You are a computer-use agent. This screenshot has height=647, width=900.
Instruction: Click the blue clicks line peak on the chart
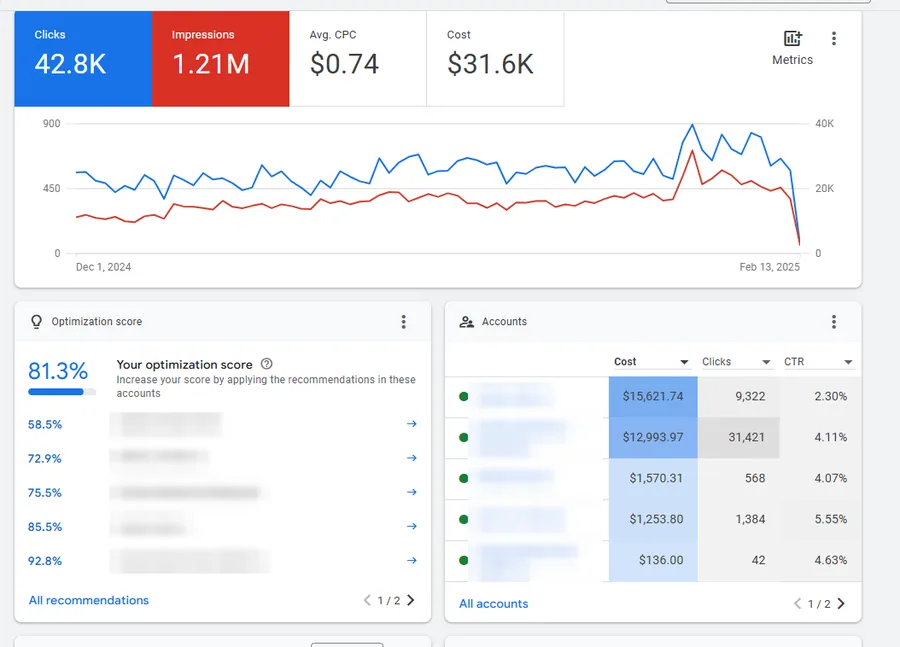[692, 125]
